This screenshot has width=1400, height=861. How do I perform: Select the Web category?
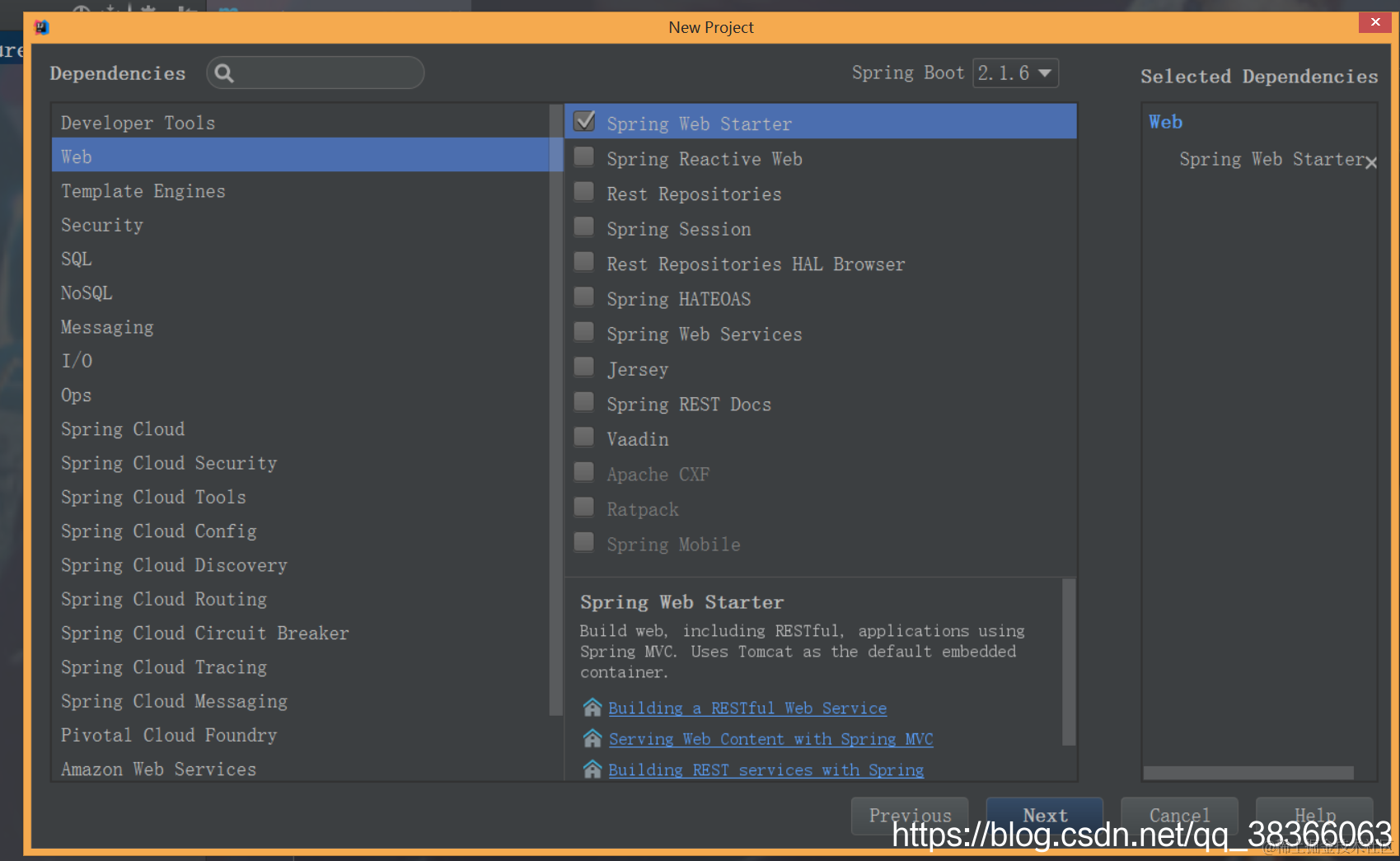point(300,156)
